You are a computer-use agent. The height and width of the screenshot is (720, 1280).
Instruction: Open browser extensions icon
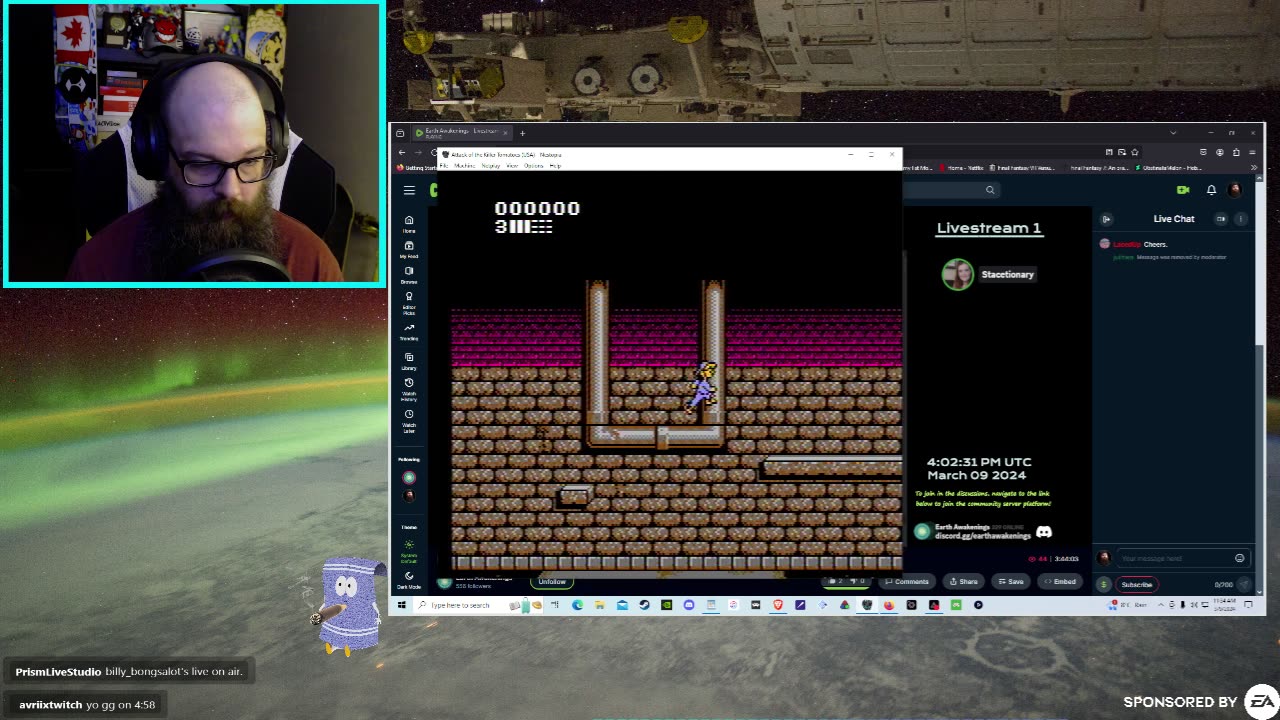point(1236,152)
